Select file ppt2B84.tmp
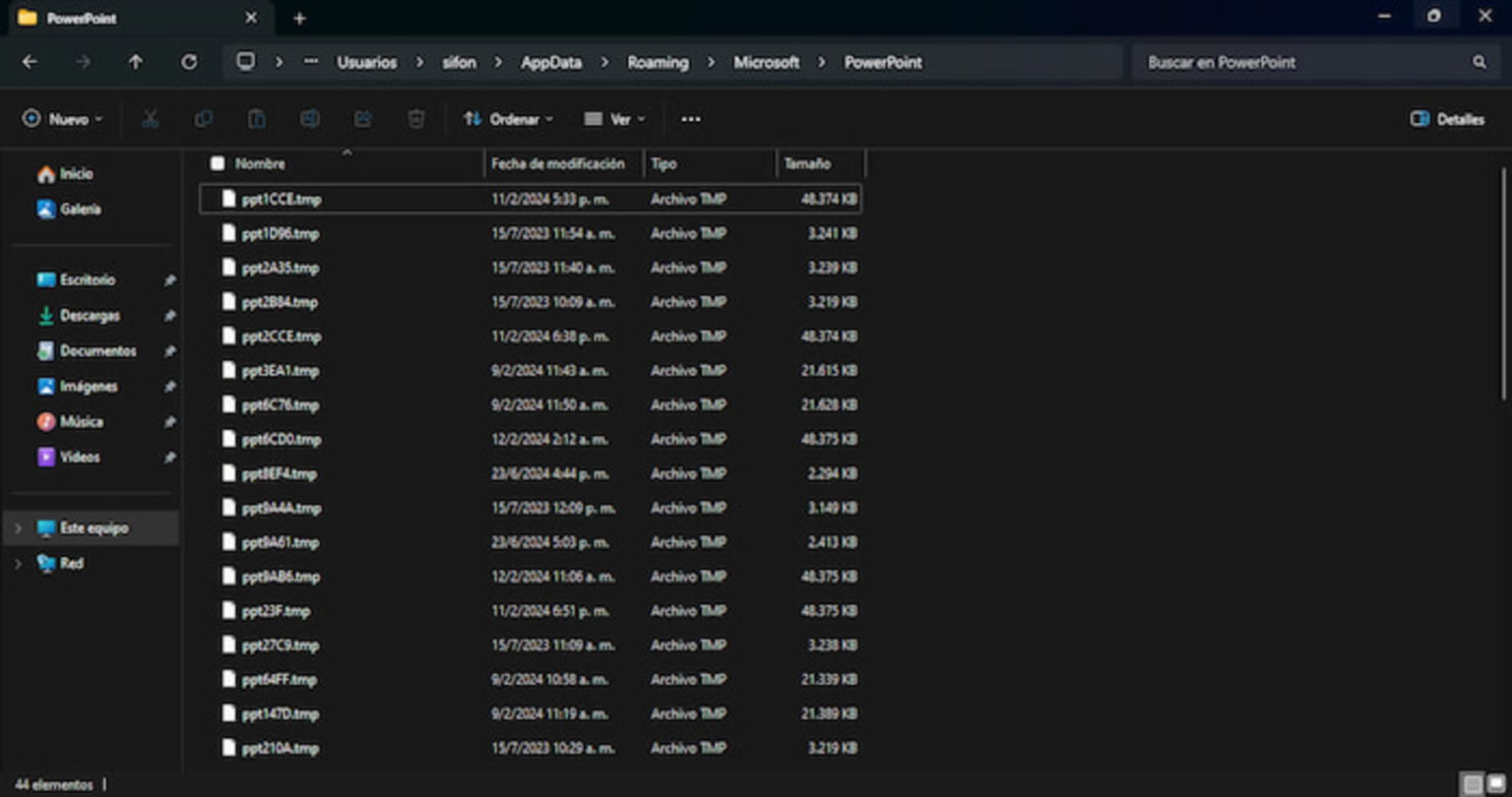The image size is (1512, 797). (531, 302)
